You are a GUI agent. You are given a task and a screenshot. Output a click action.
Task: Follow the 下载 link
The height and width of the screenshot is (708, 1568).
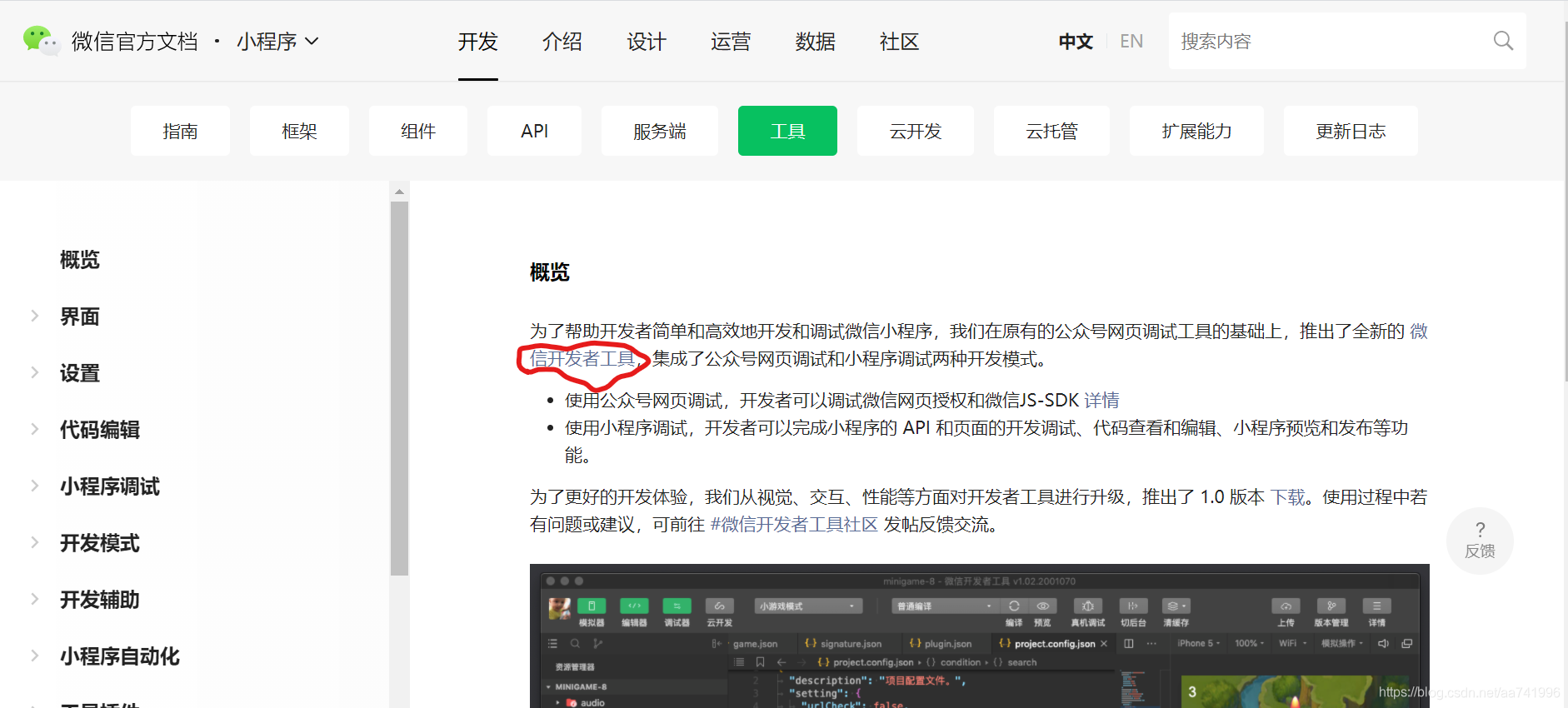(x=1287, y=497)
